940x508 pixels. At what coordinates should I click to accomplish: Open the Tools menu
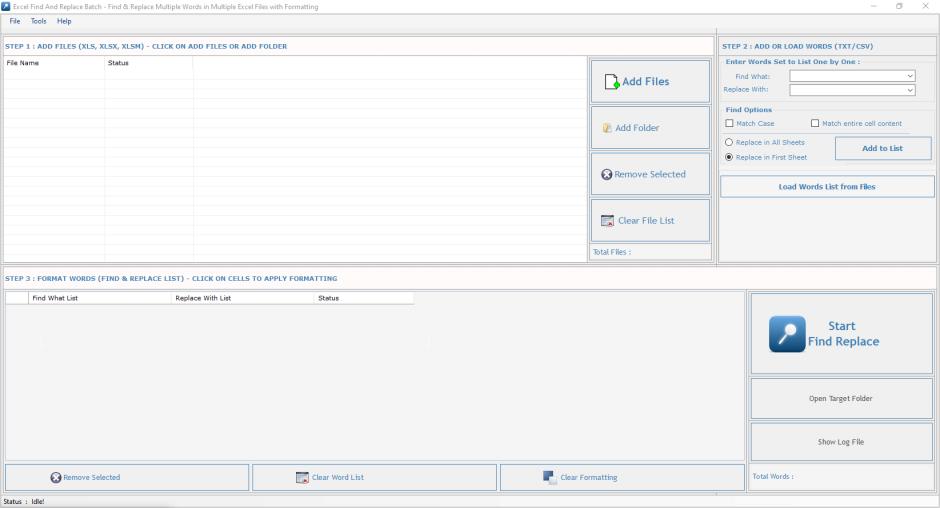(x=38, y=21)
